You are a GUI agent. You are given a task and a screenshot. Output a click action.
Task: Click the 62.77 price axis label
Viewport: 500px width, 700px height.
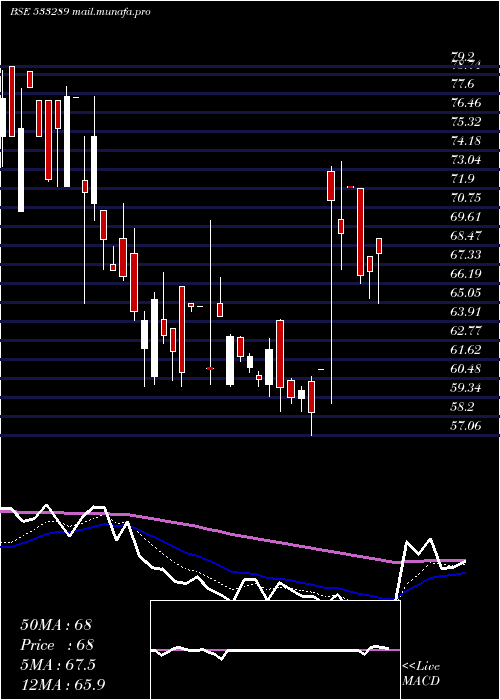(x=466, y=331)
